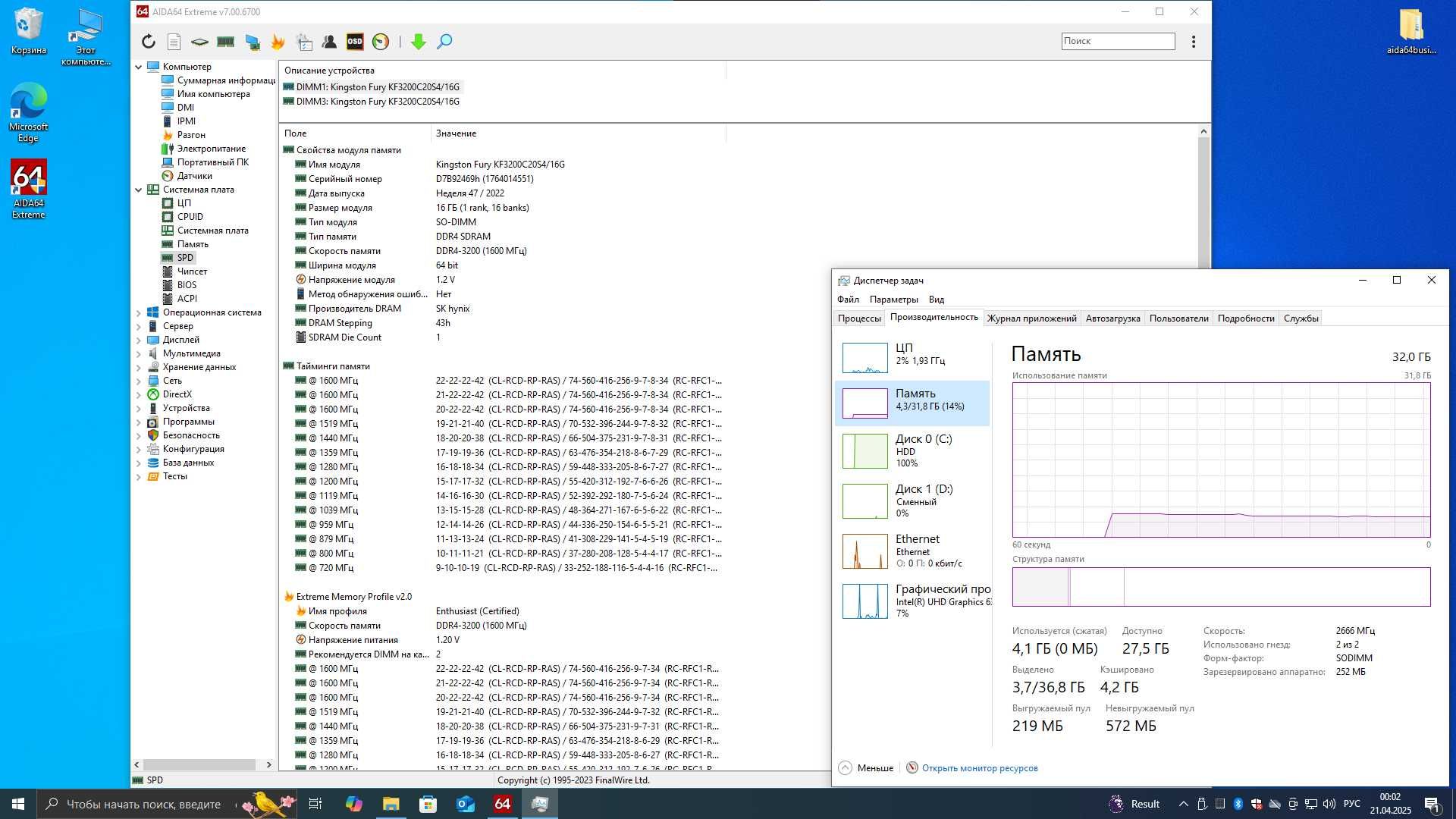
Task: Open the Корзина desktop icon
Action: coord(28,31)
